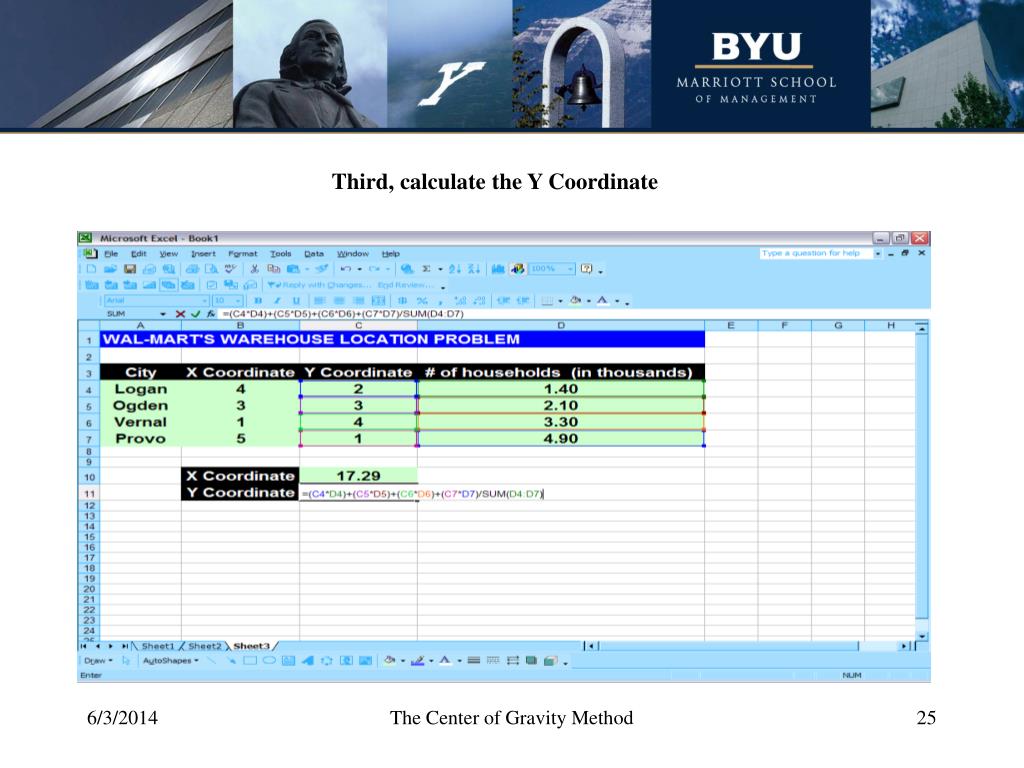Open the Data menu
Viewport: 1024px width, 768px height.
(313, 254)
